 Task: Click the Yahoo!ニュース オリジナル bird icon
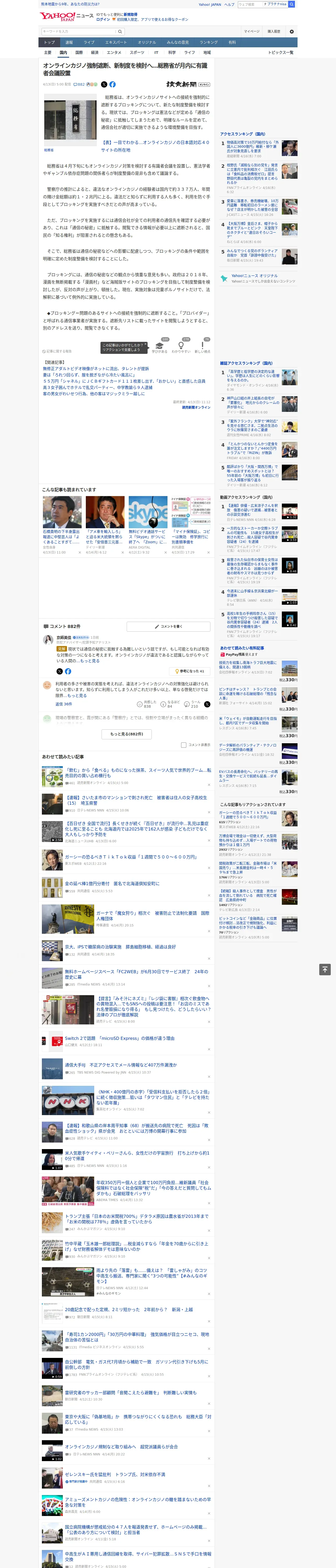(x=225, y=278)
